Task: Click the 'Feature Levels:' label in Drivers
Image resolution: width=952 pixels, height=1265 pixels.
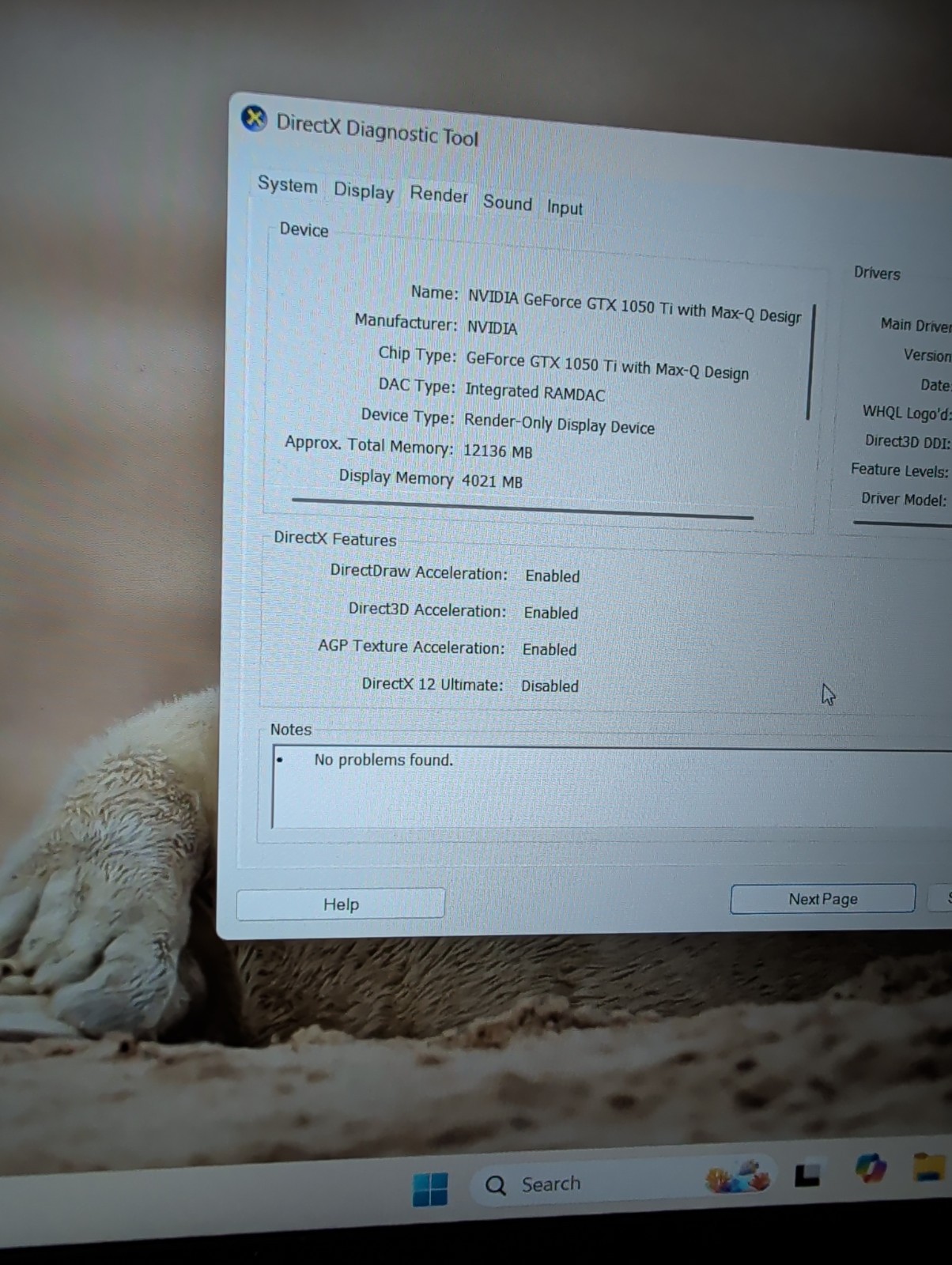Action: 899,470
